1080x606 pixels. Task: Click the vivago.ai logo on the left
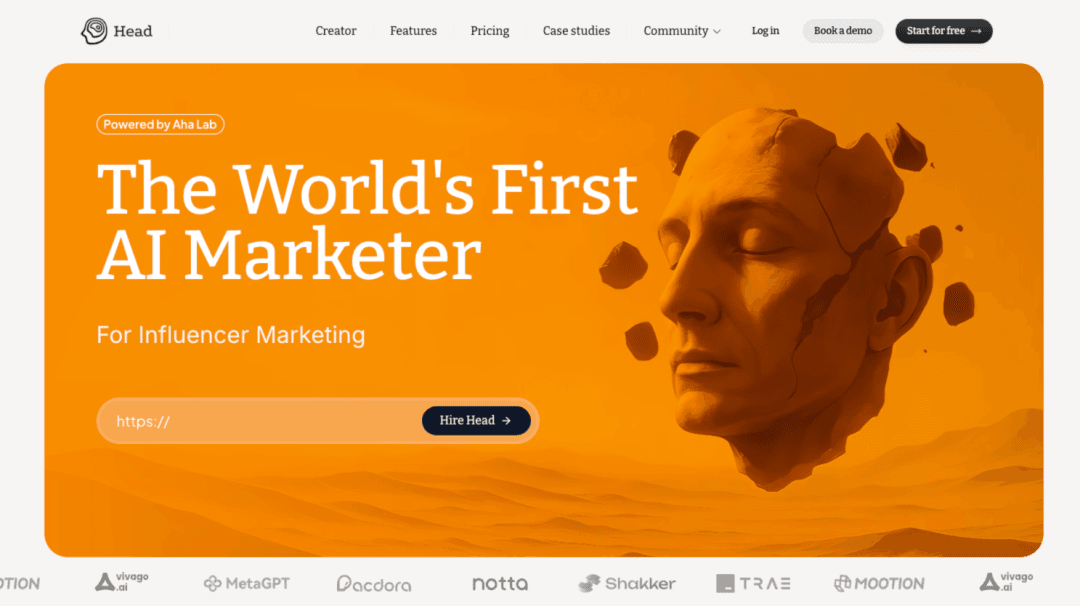tap(122, 583)
